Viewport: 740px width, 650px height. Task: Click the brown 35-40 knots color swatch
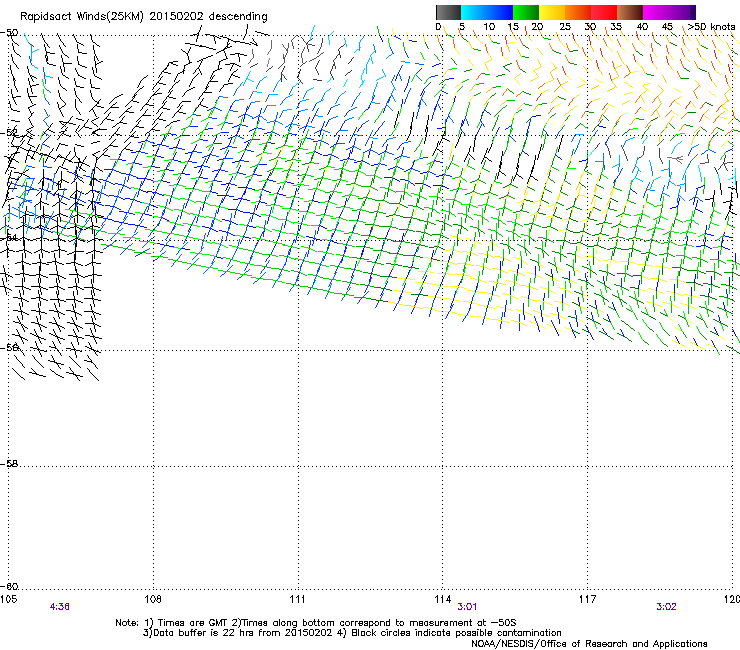630,12
